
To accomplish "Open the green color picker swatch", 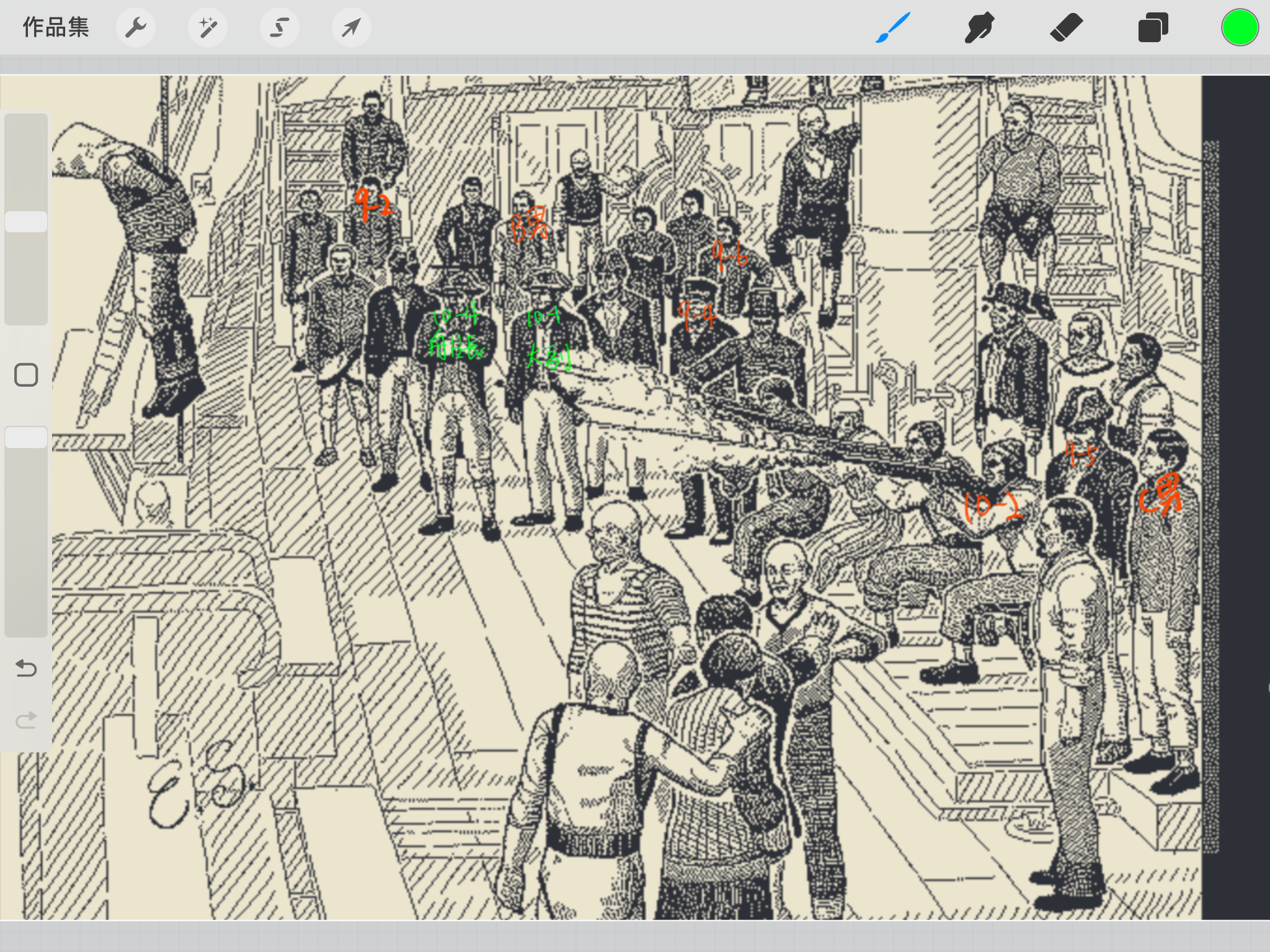I will [x=1240, y=27].
